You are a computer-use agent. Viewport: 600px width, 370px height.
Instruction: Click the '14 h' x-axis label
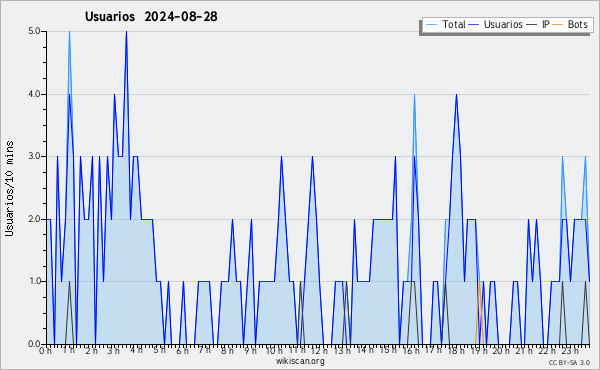click(365, 350)
